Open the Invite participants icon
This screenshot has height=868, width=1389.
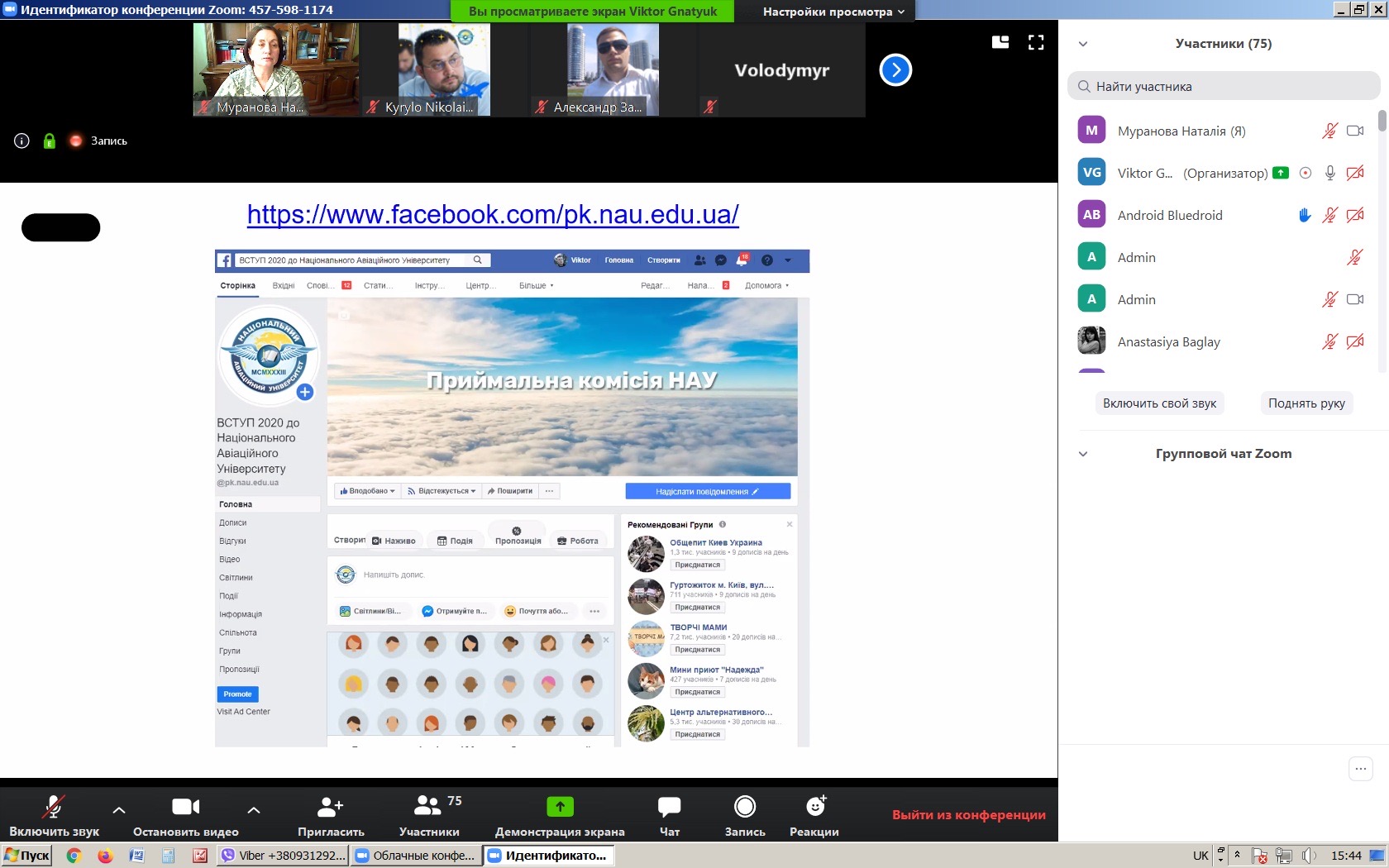click(x=331, y=806)
